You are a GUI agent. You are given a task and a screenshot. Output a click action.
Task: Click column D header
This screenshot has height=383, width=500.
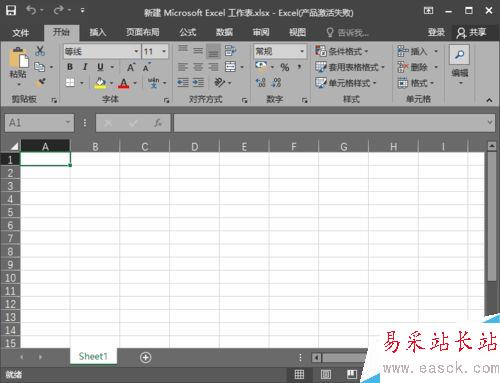[x=195, y=147]
